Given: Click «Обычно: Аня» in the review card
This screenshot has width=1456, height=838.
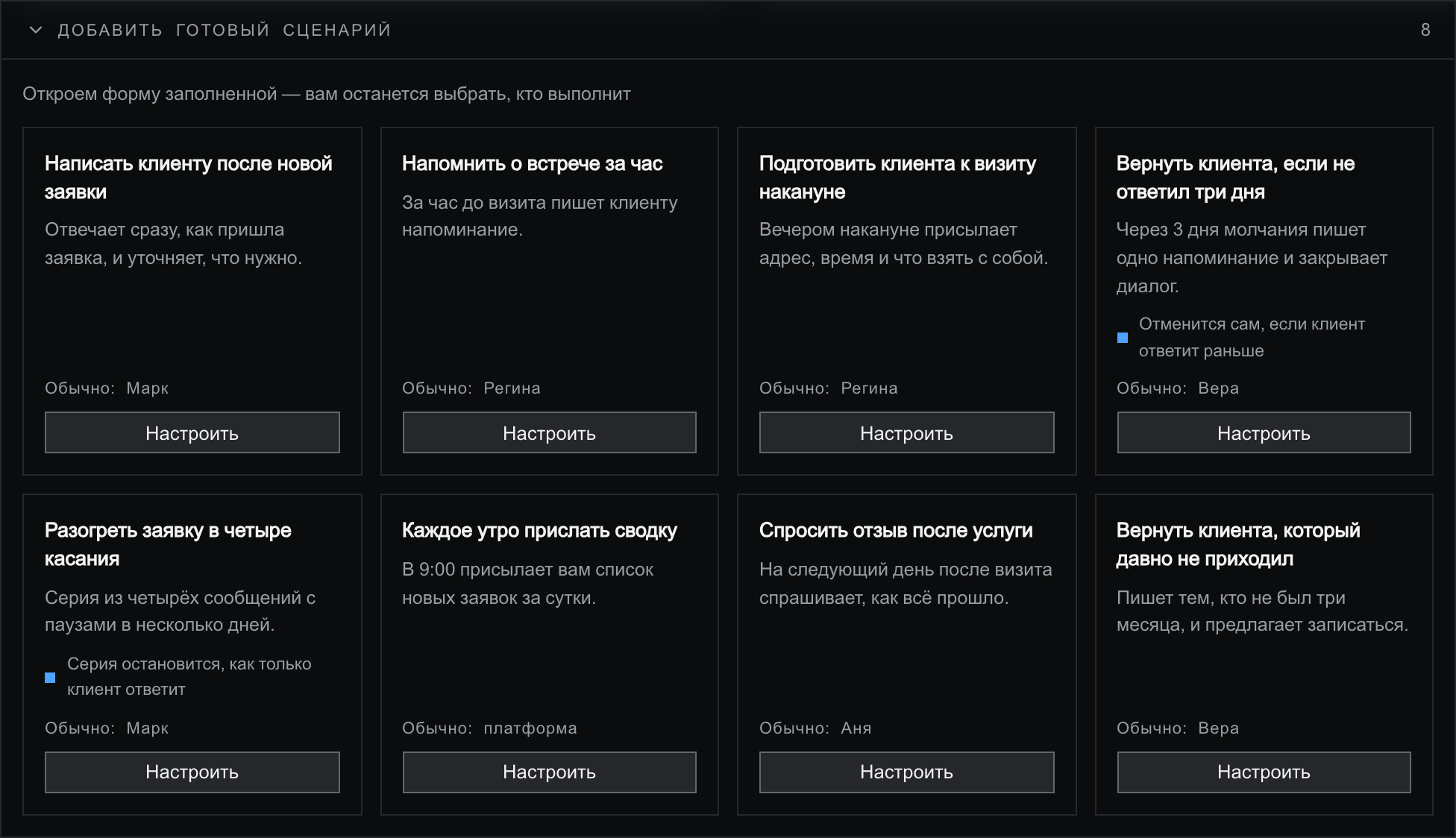Looking at the screenshot, I should pyautogui.click(x=815, y=728).
